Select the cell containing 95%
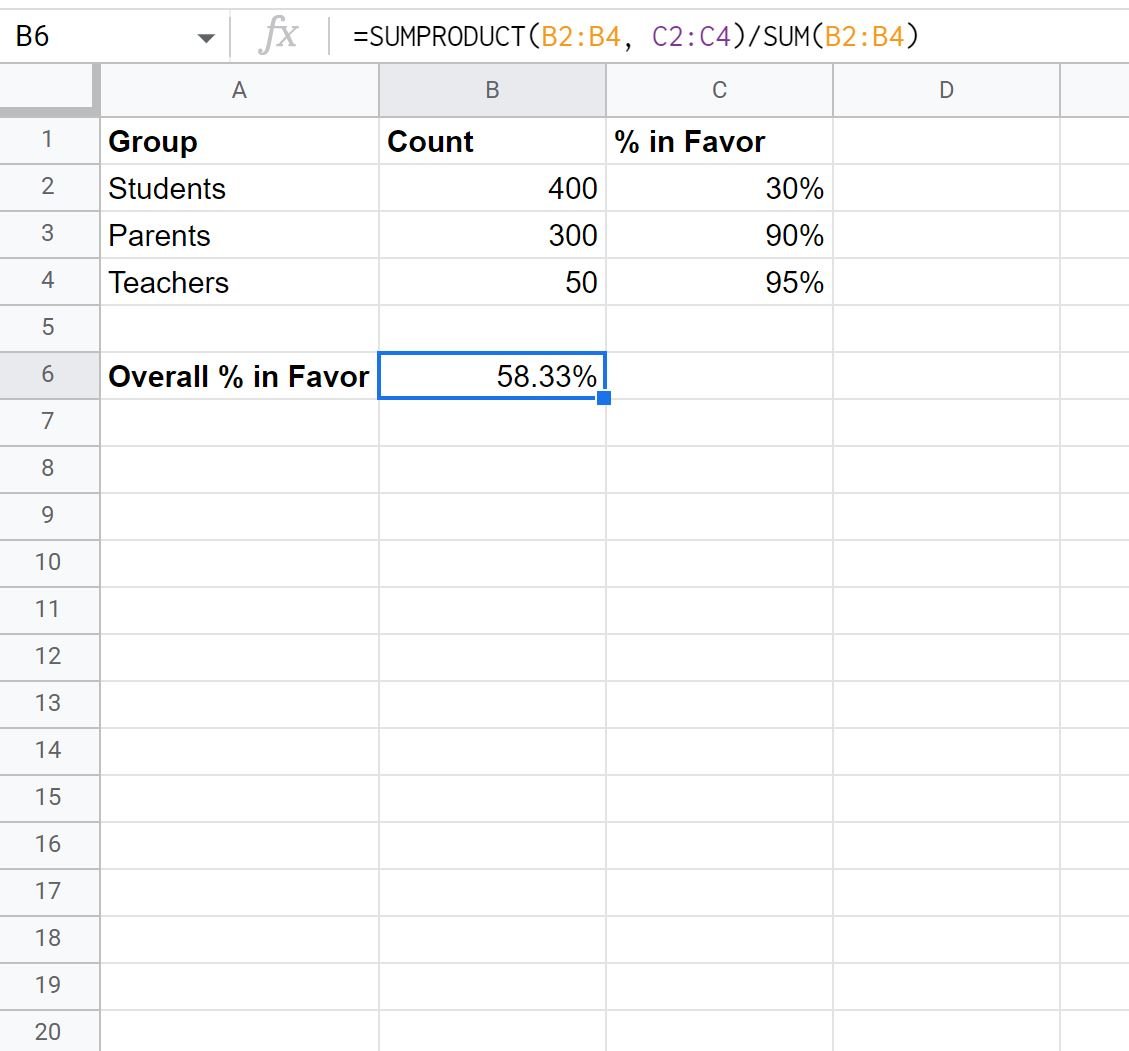The height and width of the screenshot is (1051, 1129). (719, 281)
